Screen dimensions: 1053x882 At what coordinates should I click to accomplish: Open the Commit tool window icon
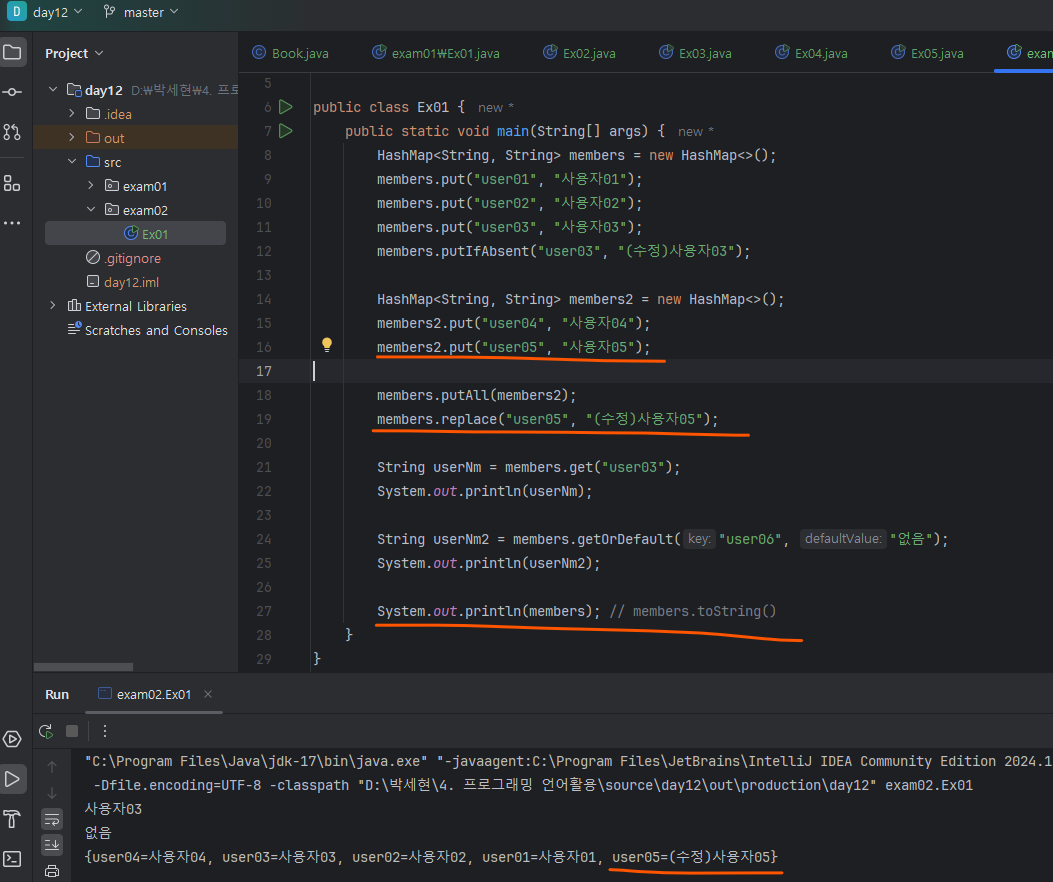pos(13,92)
